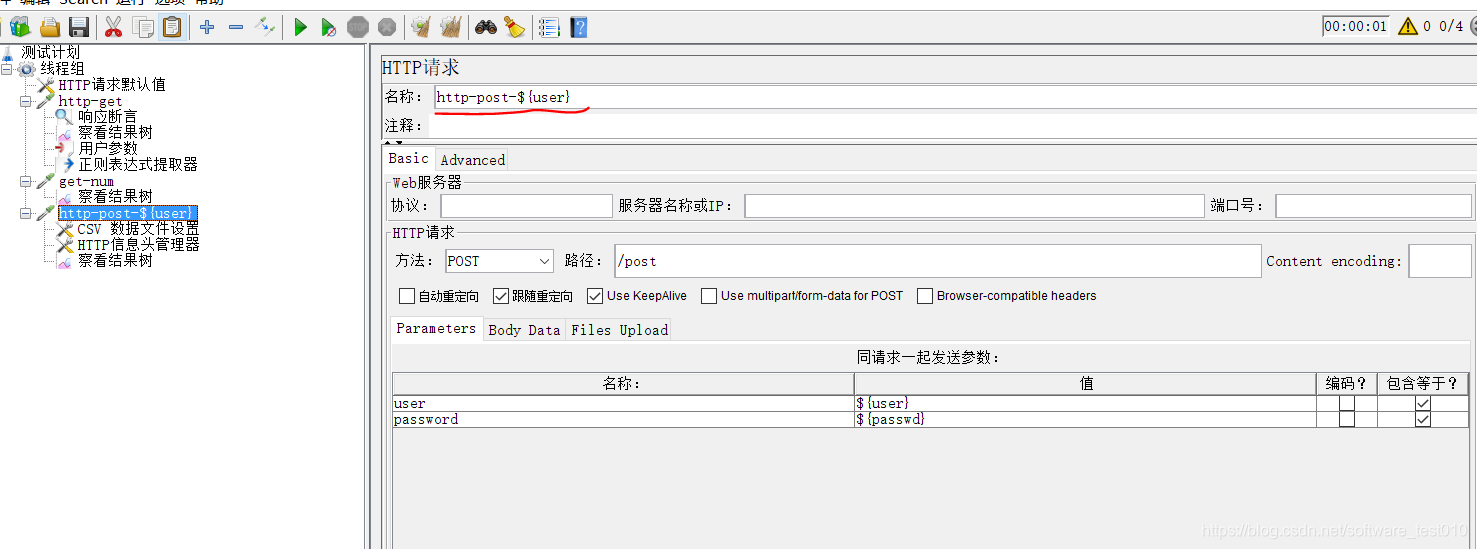Click the Open file folder icon
1477x549 pixels.
50,27
